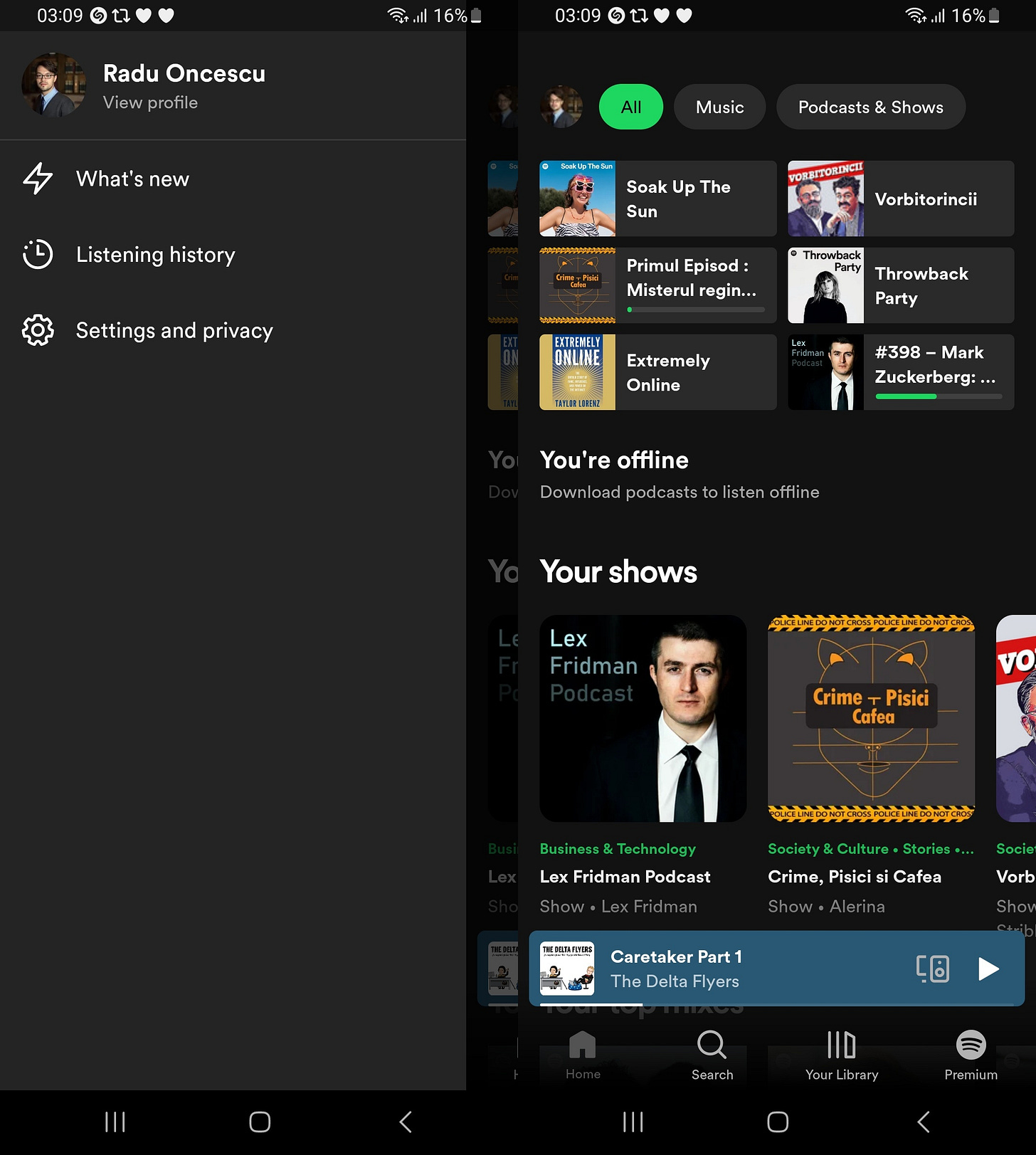Tap the Caretaker Part 1 track title
This screenshot has width=1036, height=1155.
(x=676, y=956)
